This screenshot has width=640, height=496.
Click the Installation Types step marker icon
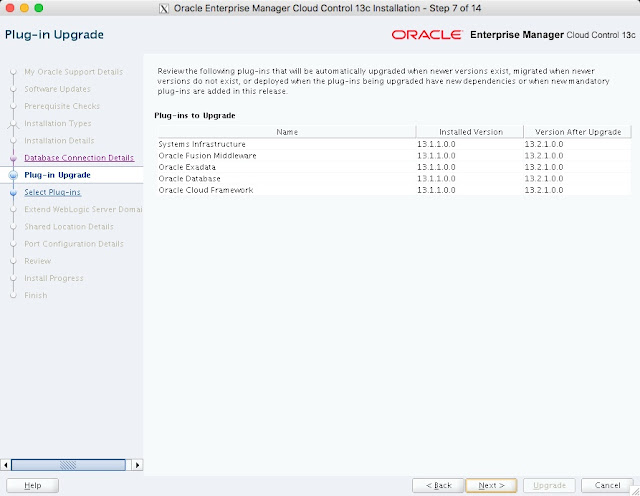(13, 124)
